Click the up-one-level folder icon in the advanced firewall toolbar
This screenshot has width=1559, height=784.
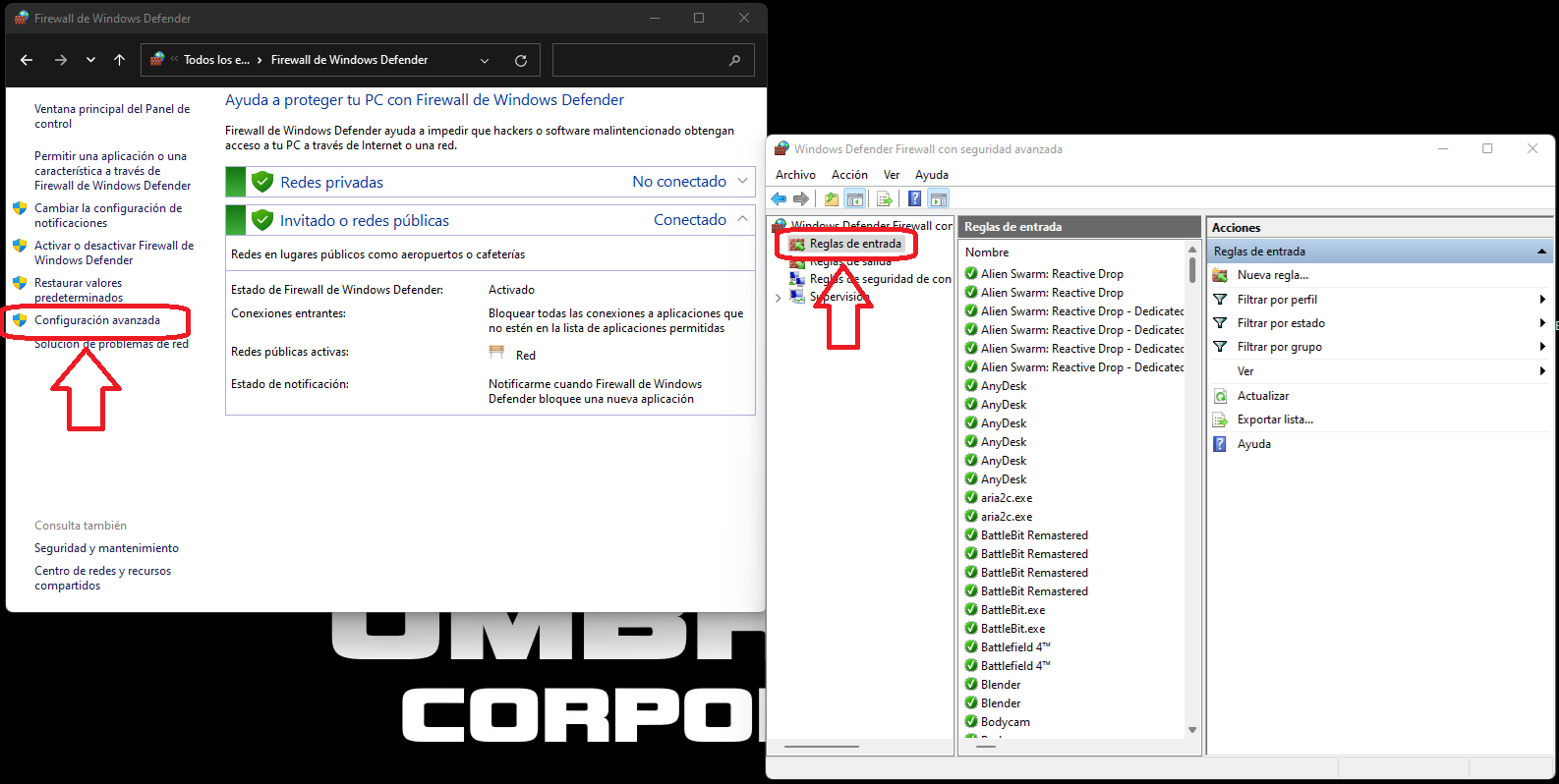click(832, 199)
